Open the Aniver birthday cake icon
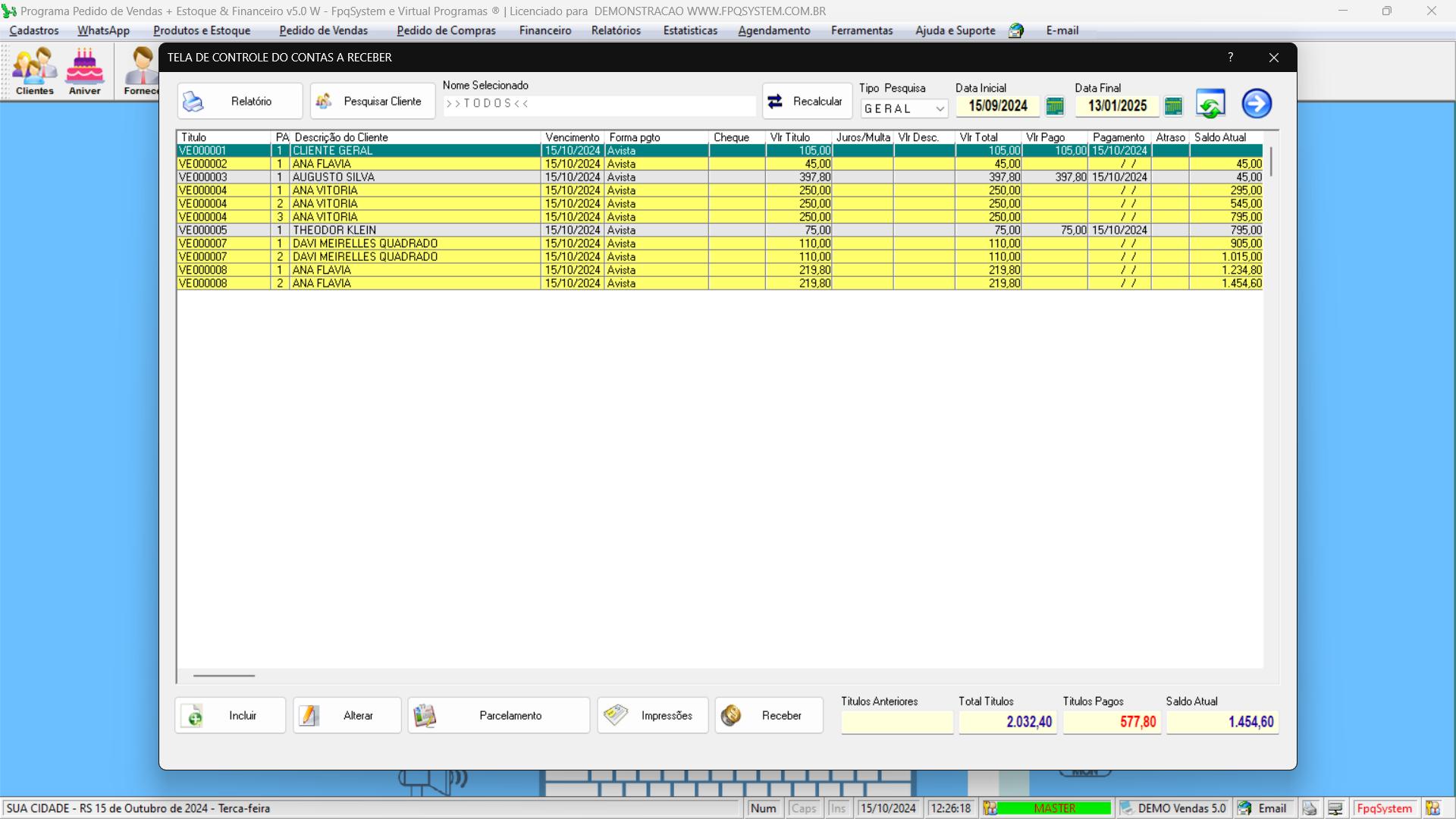Viewport: 1456px width, 819px height. [85, 71]
